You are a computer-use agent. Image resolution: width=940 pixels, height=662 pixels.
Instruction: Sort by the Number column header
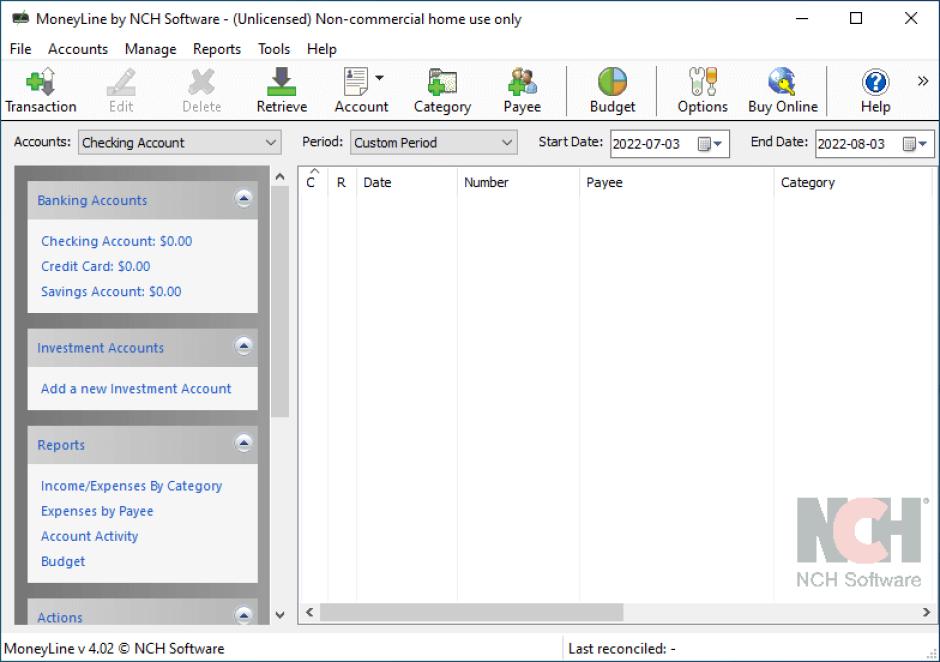coord(518,182)
